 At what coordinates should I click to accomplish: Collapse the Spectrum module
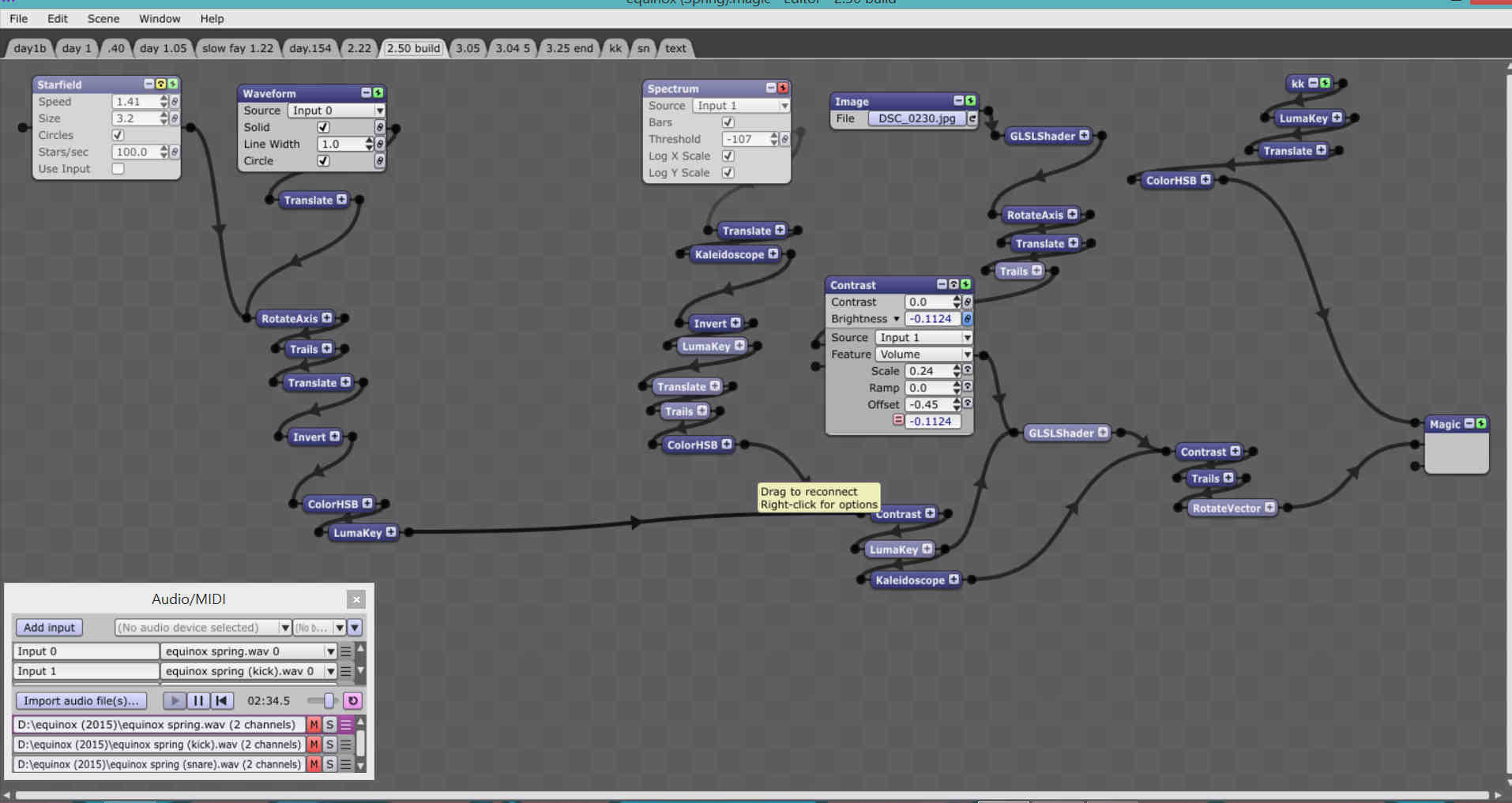[x=771, y=88]
